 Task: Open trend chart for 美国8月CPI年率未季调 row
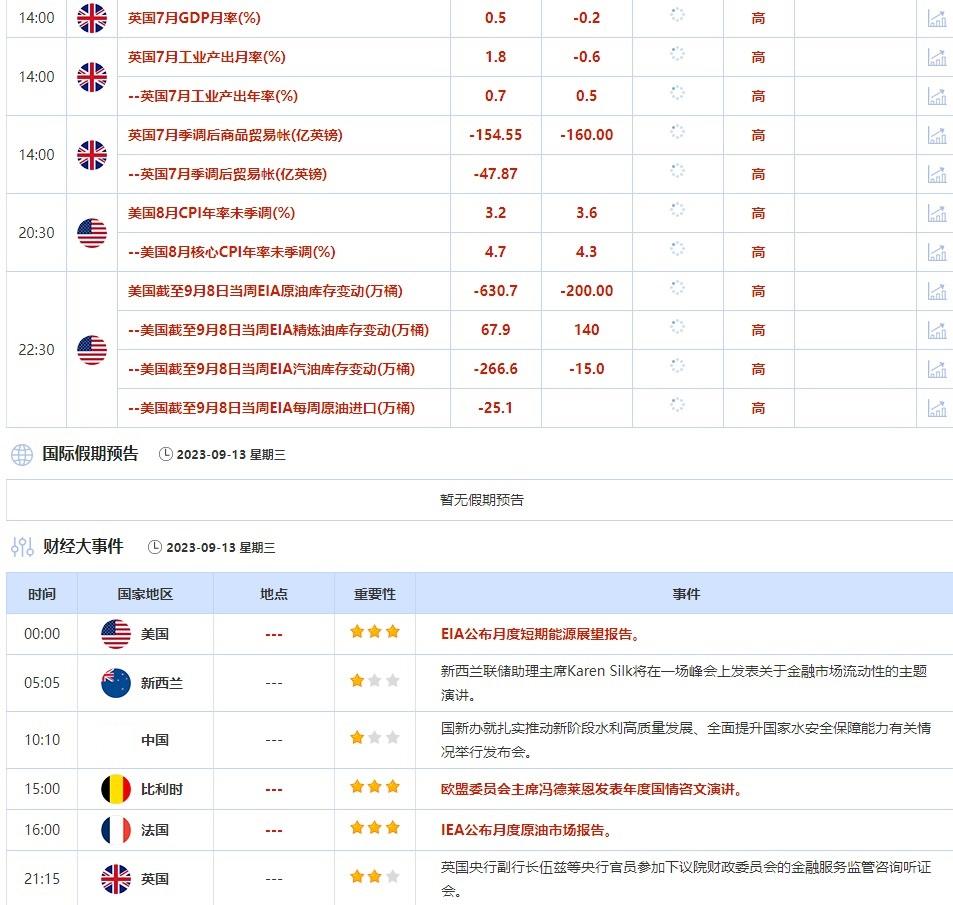(936, 213)
